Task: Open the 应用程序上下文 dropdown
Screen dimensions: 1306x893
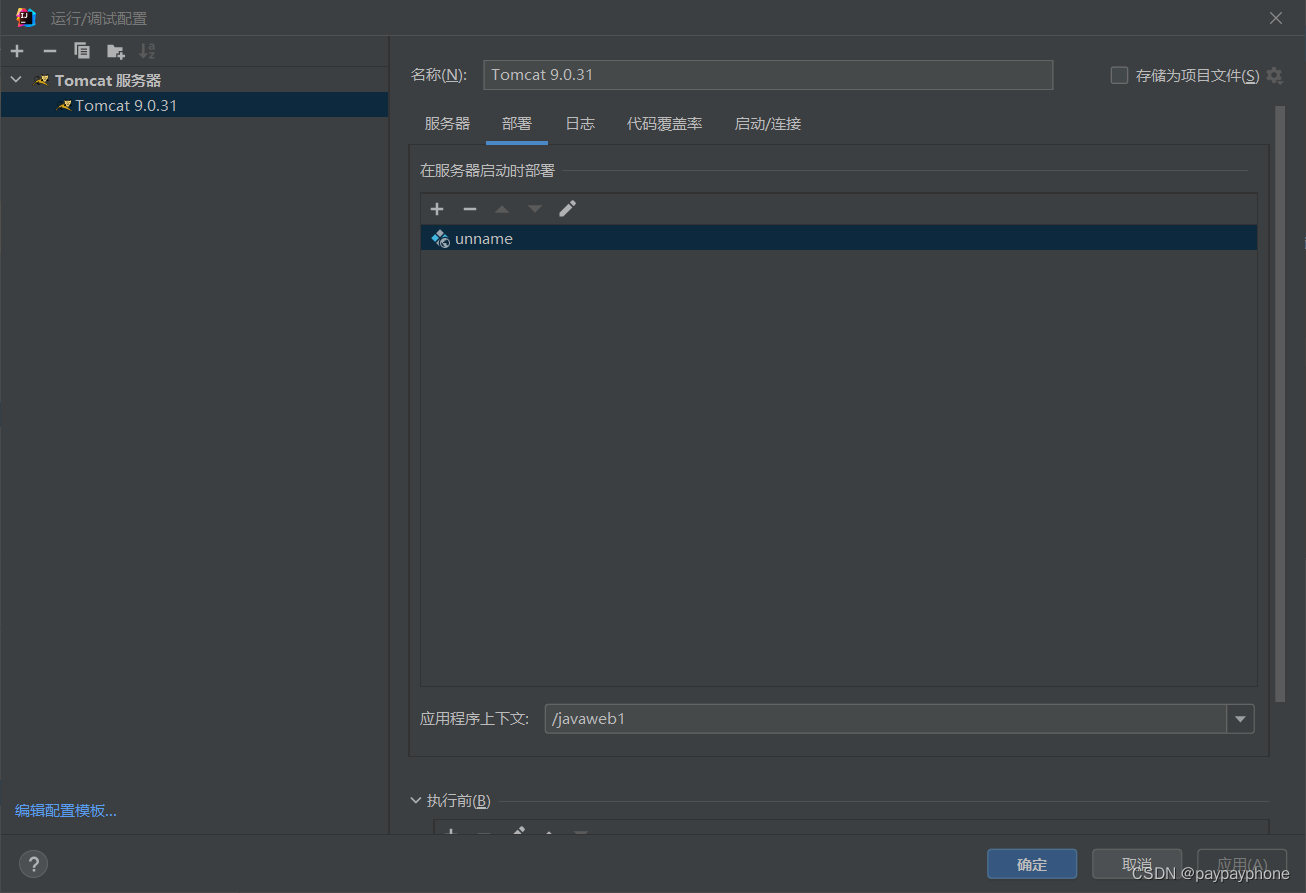Action: click(1240, 718)
